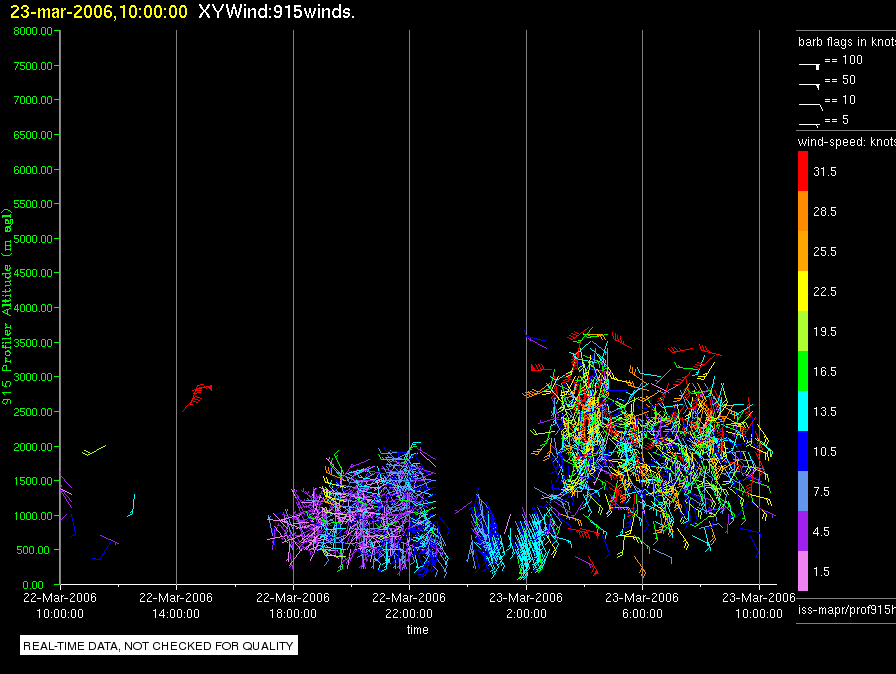The width and height of the screenshot is (896, 674).
Task: Click the 5-knot barb flag legend symbol
Action: point(810,124)
